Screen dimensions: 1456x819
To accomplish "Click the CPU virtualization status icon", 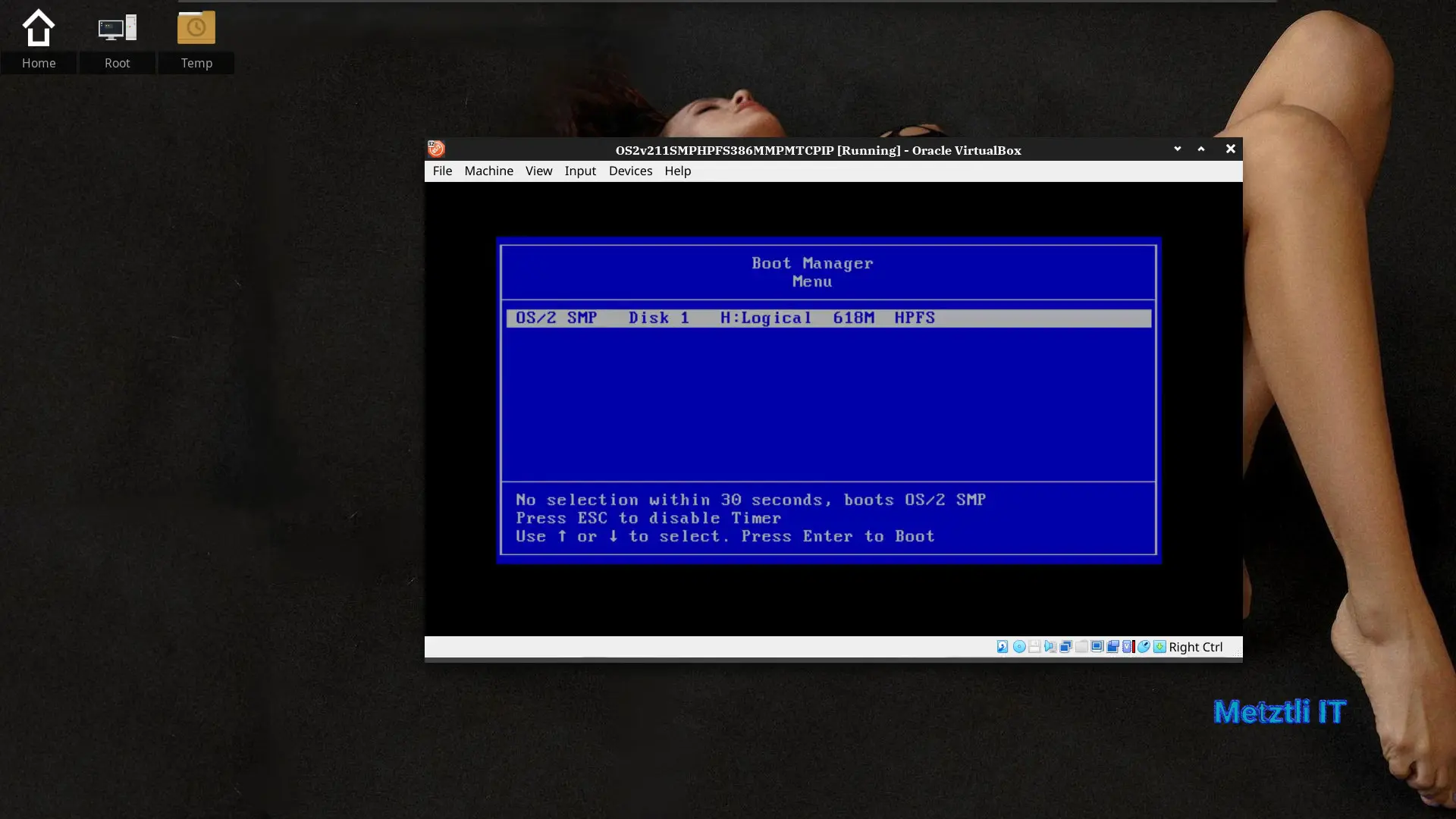I will pyautogui.click(x=1128, y=647).
